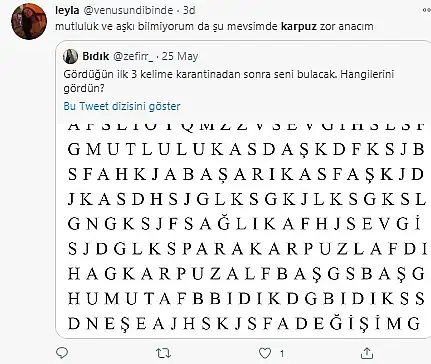Screen dimensions: 431x364
Task: Retweet this tweet with the retweet icon
Action: [x=164, y=352]
